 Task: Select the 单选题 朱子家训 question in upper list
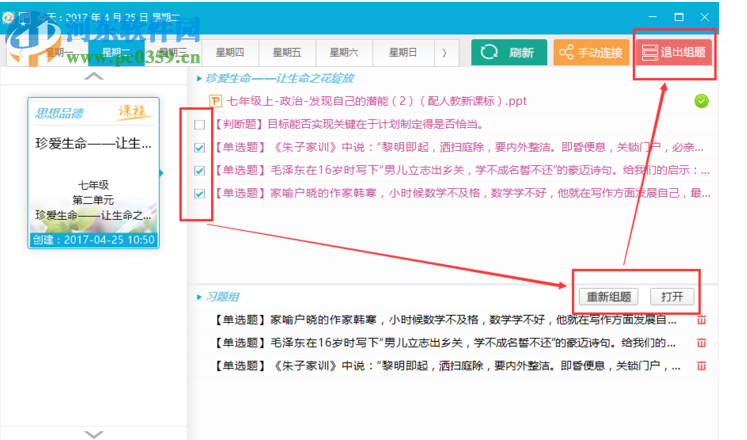(x=458, y=148)
